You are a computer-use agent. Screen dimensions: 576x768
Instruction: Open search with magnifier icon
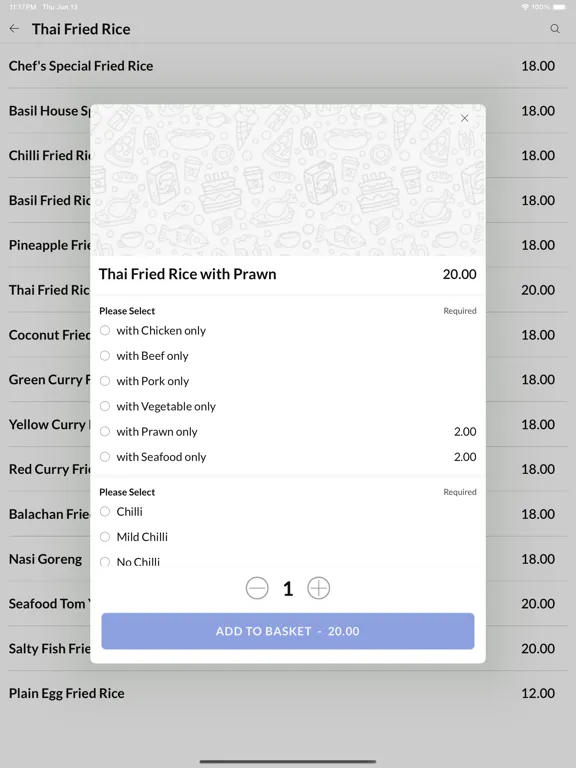[554, 29]
